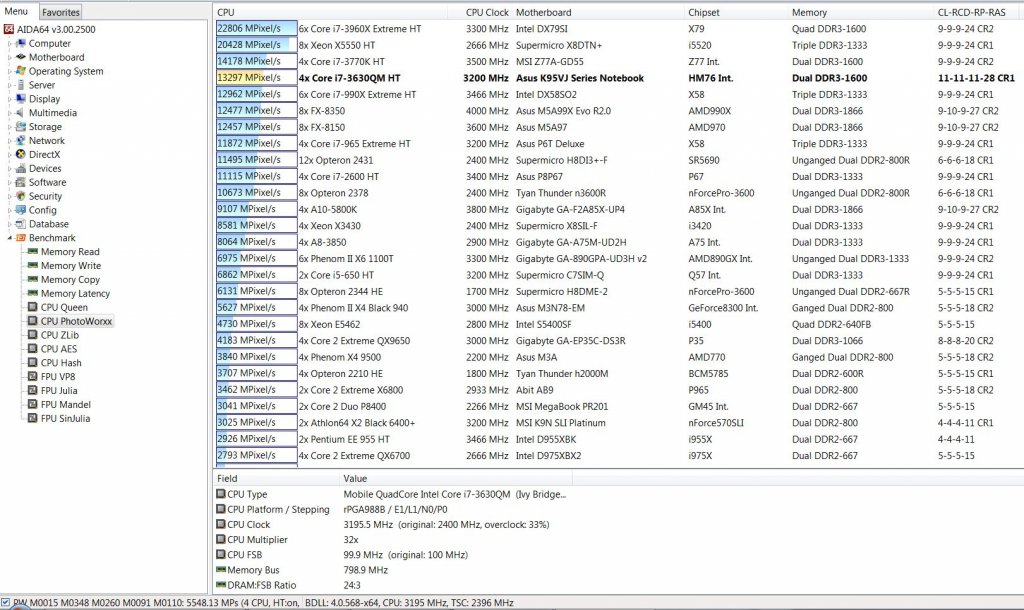Select the Database icon

pos(20,223)
